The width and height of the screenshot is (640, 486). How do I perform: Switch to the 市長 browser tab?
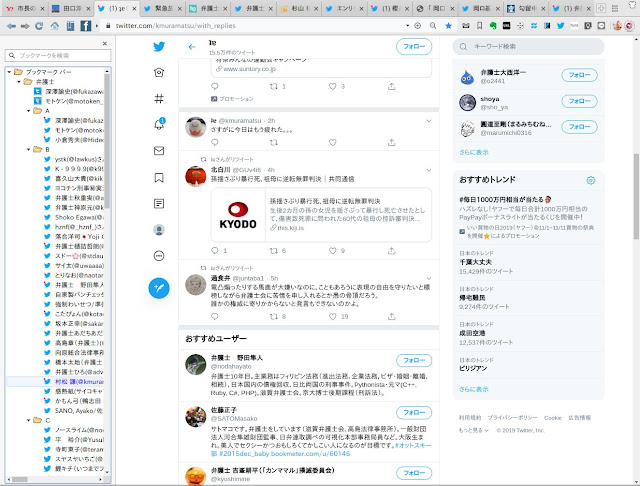(22, 8)
